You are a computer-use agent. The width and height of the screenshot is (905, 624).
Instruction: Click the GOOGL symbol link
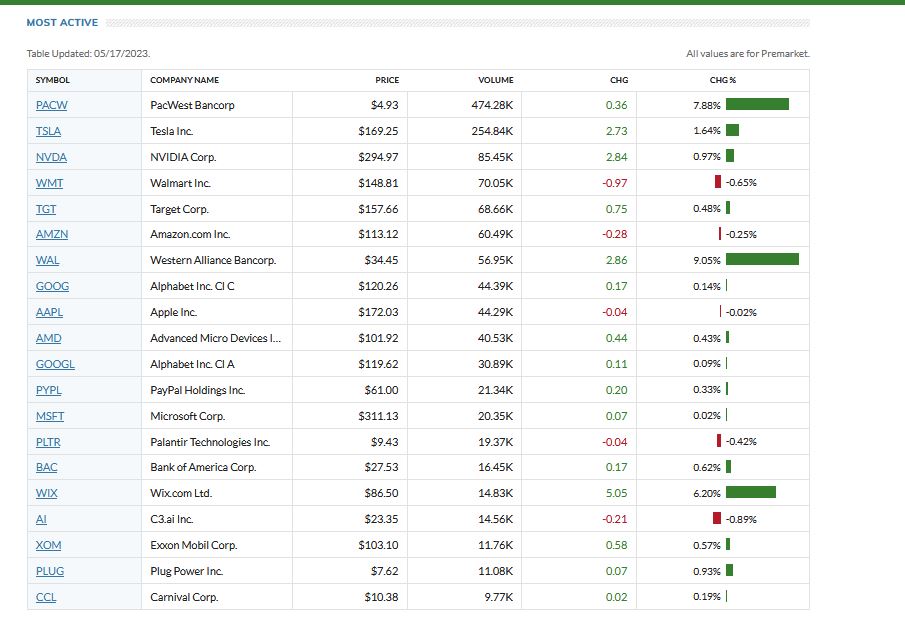[x=55, y=364]
